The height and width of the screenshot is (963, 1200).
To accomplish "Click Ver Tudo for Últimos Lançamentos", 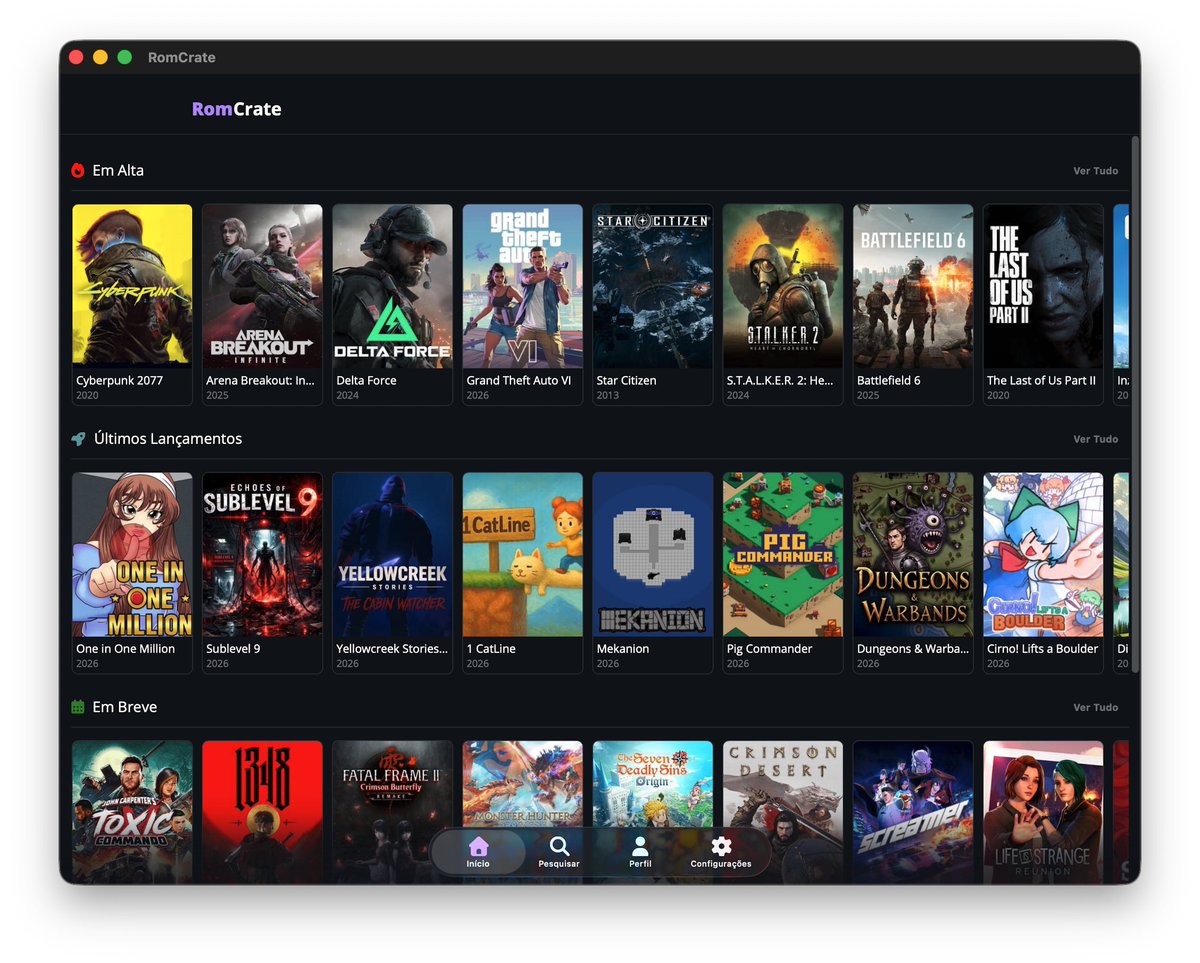I will click(x=1096, y=439).
